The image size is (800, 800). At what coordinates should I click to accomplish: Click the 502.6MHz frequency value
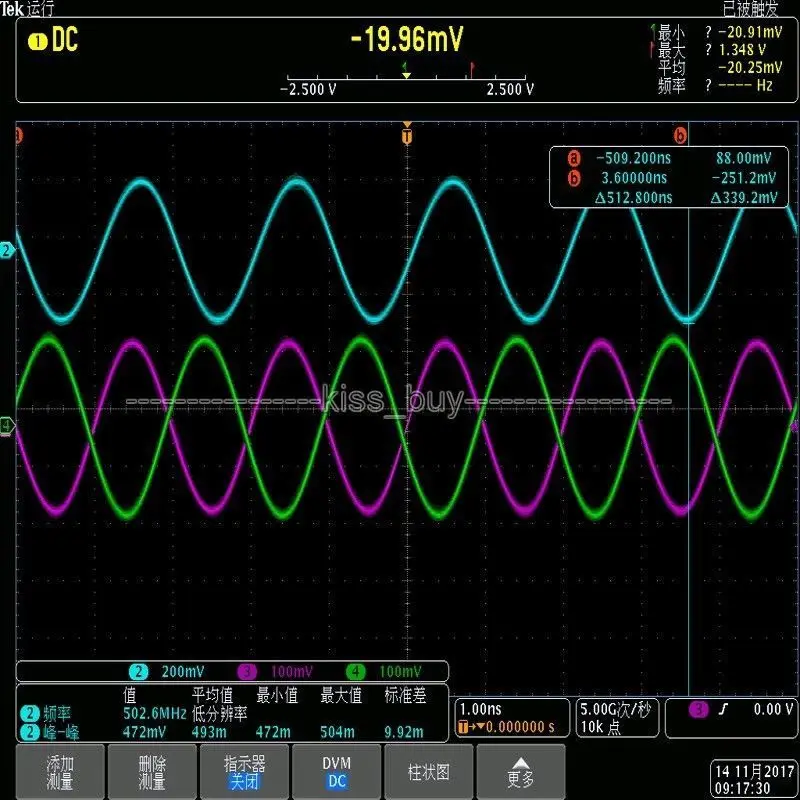point(155,713)
